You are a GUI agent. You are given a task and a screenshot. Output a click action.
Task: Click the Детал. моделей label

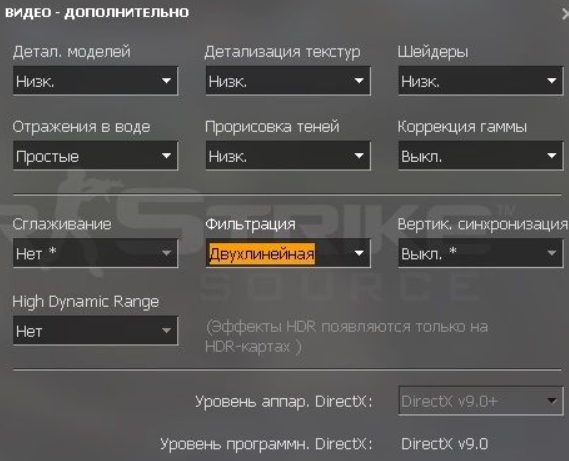click(71, 52)
